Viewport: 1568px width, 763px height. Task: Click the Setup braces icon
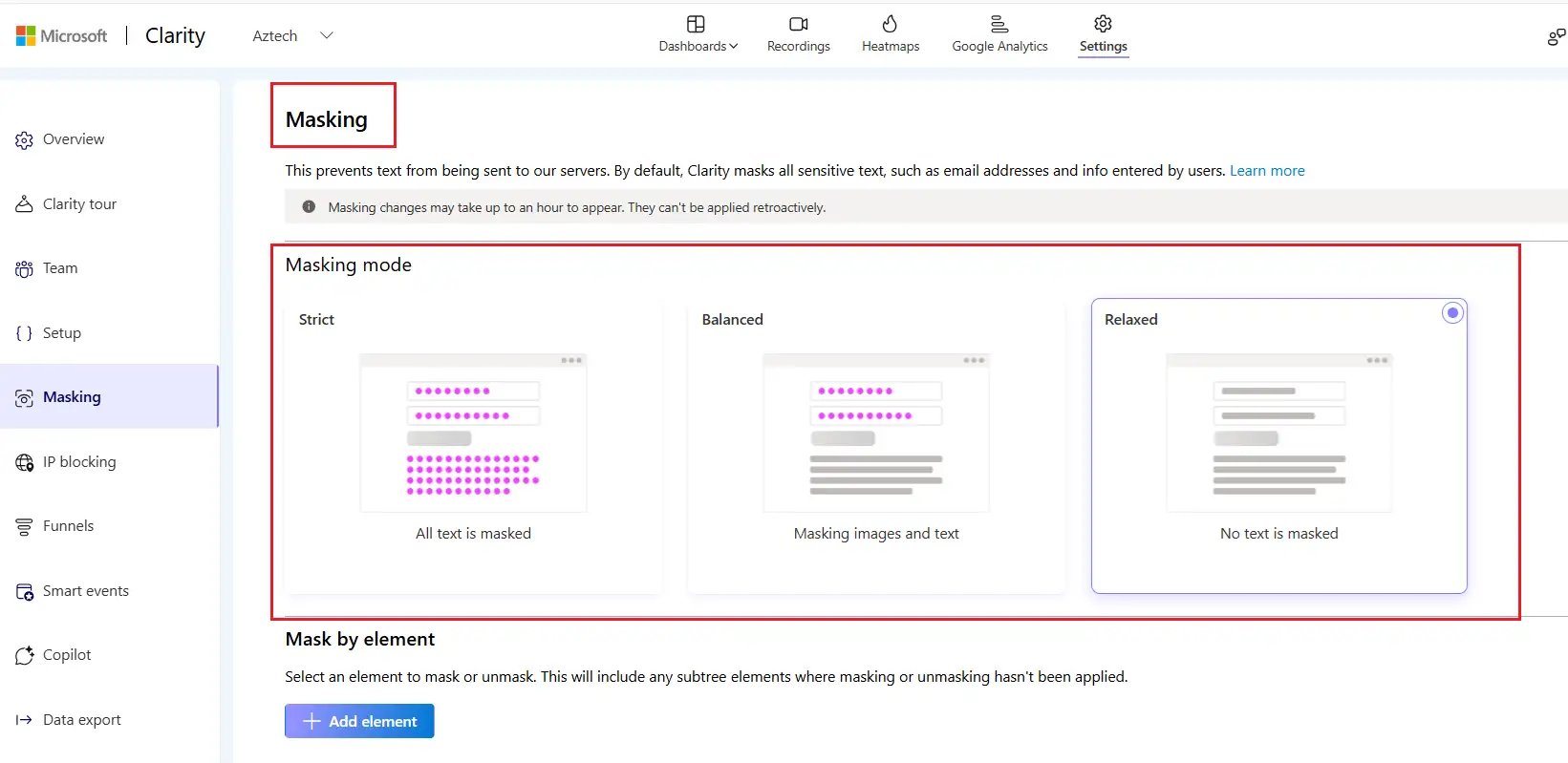click(25, 333)
